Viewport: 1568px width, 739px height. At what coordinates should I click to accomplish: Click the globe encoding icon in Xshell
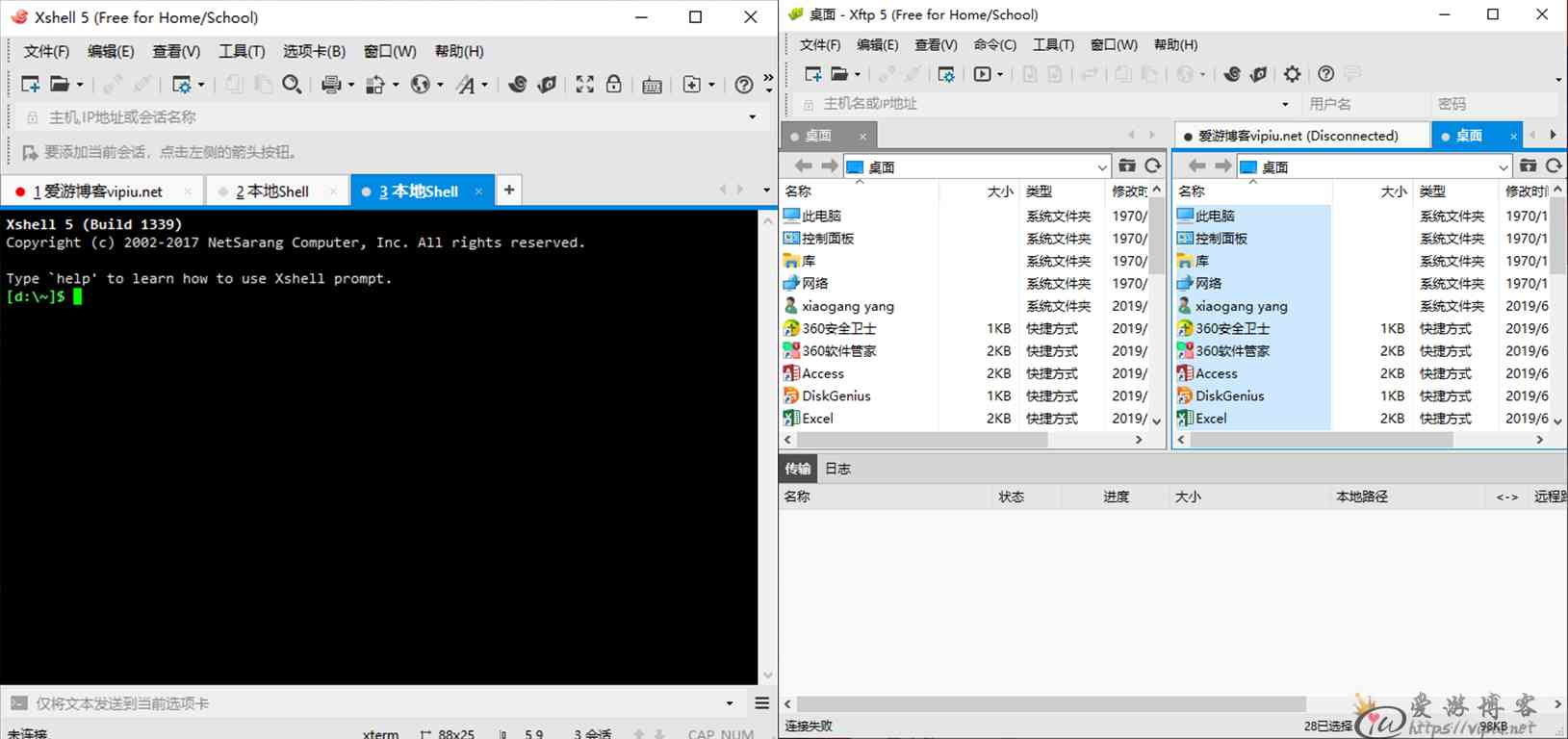[x=420, y=85]
